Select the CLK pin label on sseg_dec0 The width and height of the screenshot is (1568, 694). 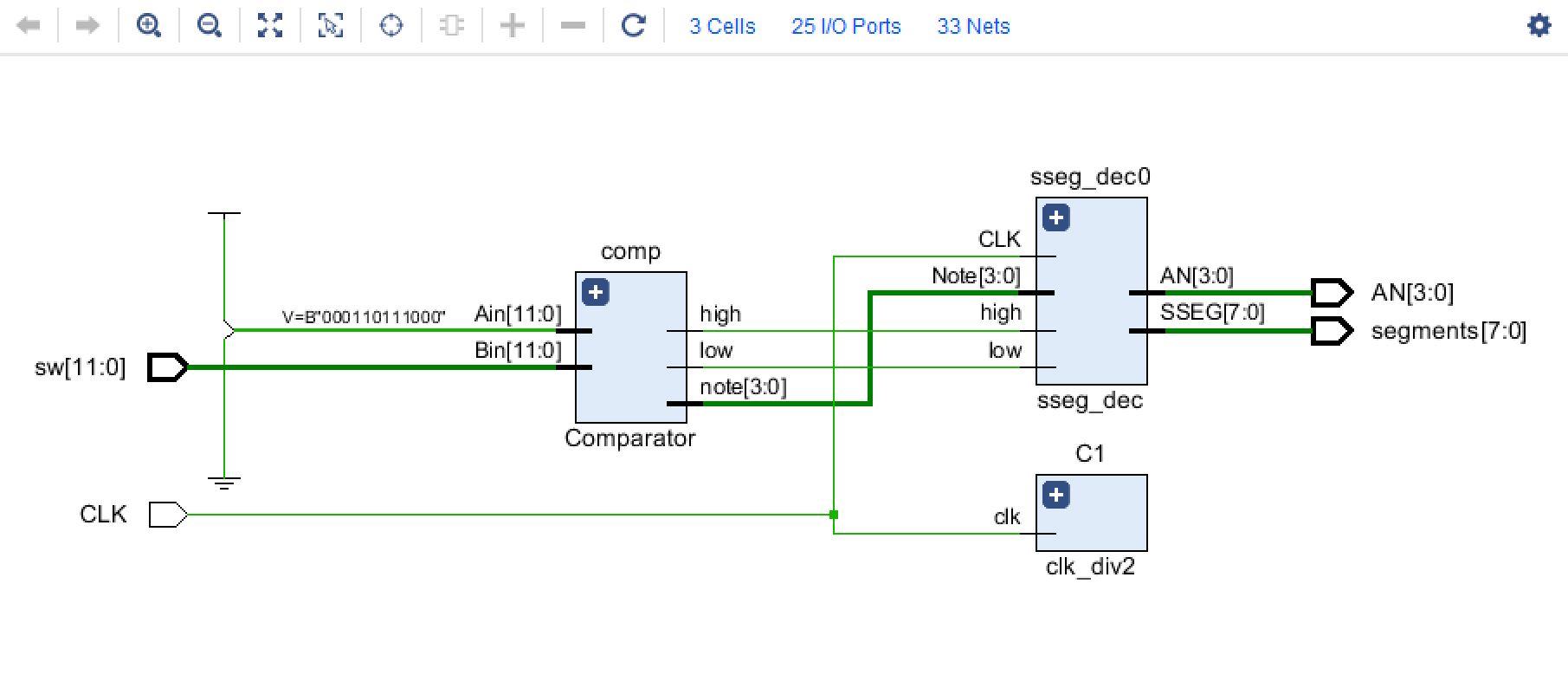[x=999, y=239]
